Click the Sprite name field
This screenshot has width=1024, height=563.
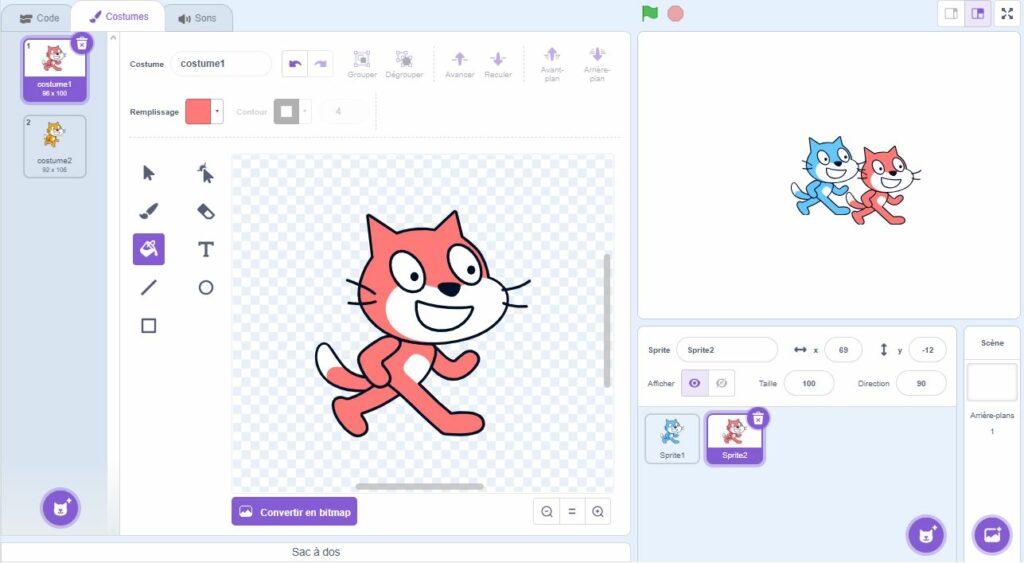[727, 350]
